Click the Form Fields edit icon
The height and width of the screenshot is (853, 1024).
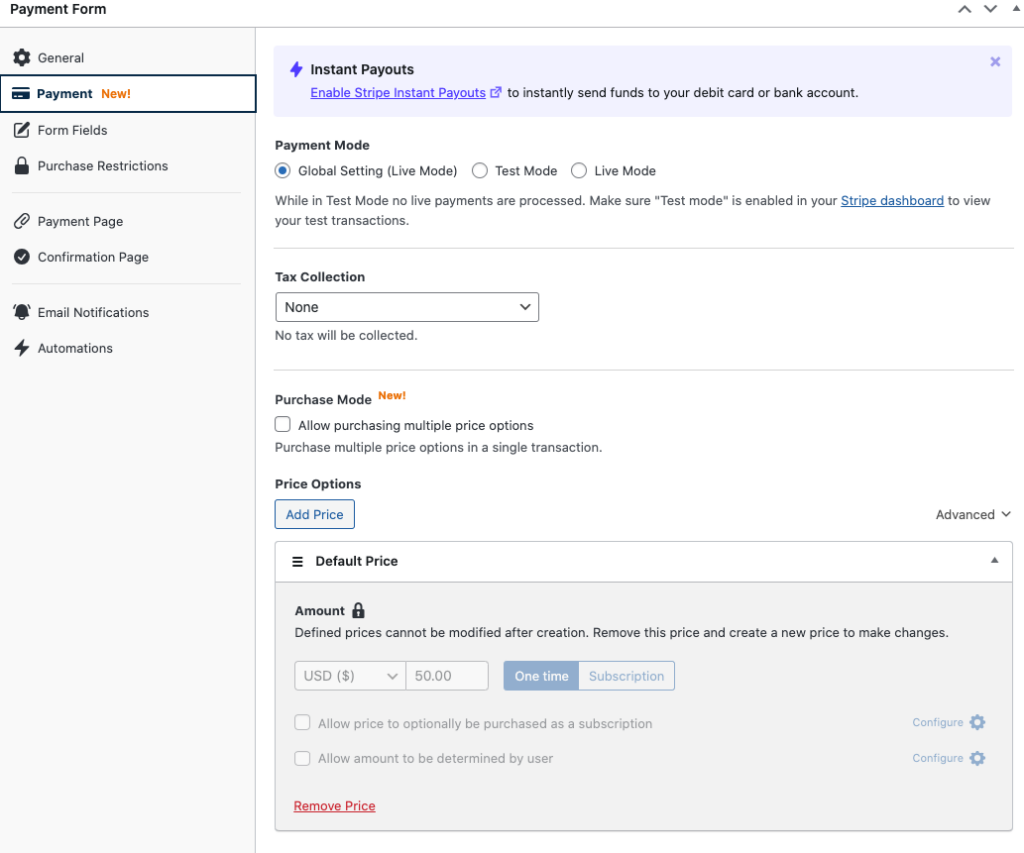21,130
